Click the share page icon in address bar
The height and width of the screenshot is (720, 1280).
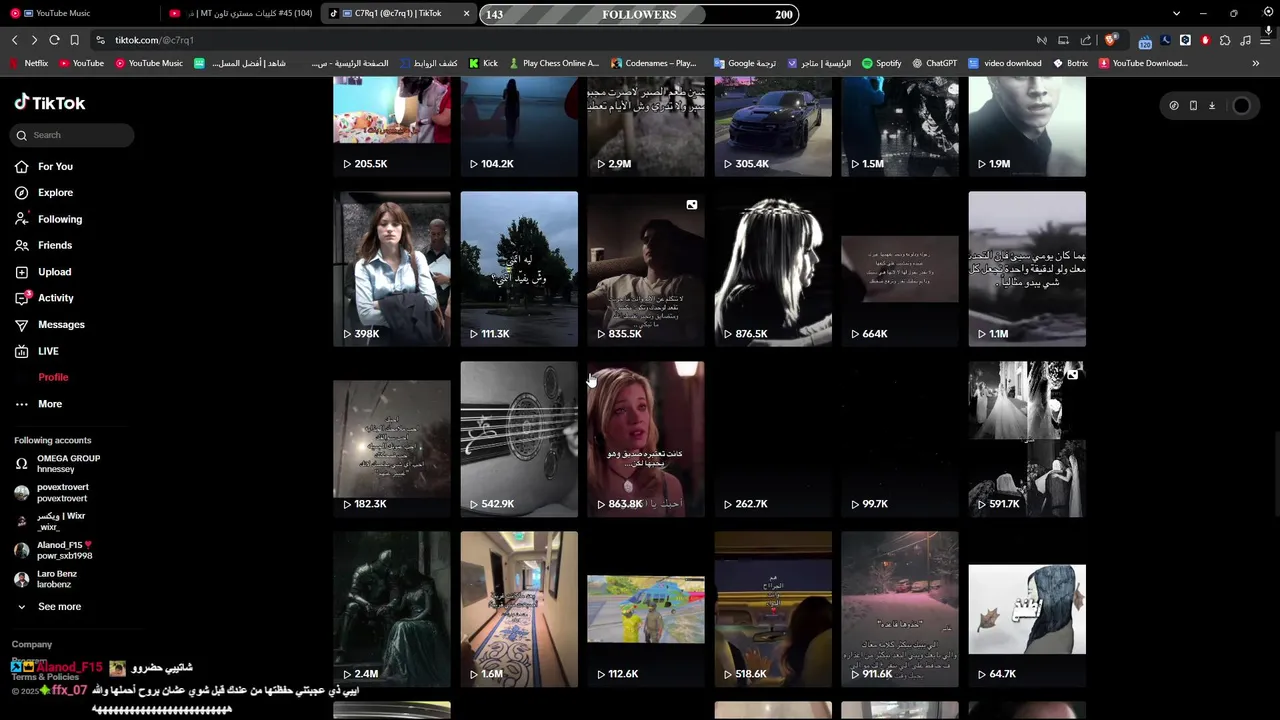coord(1086,40)
